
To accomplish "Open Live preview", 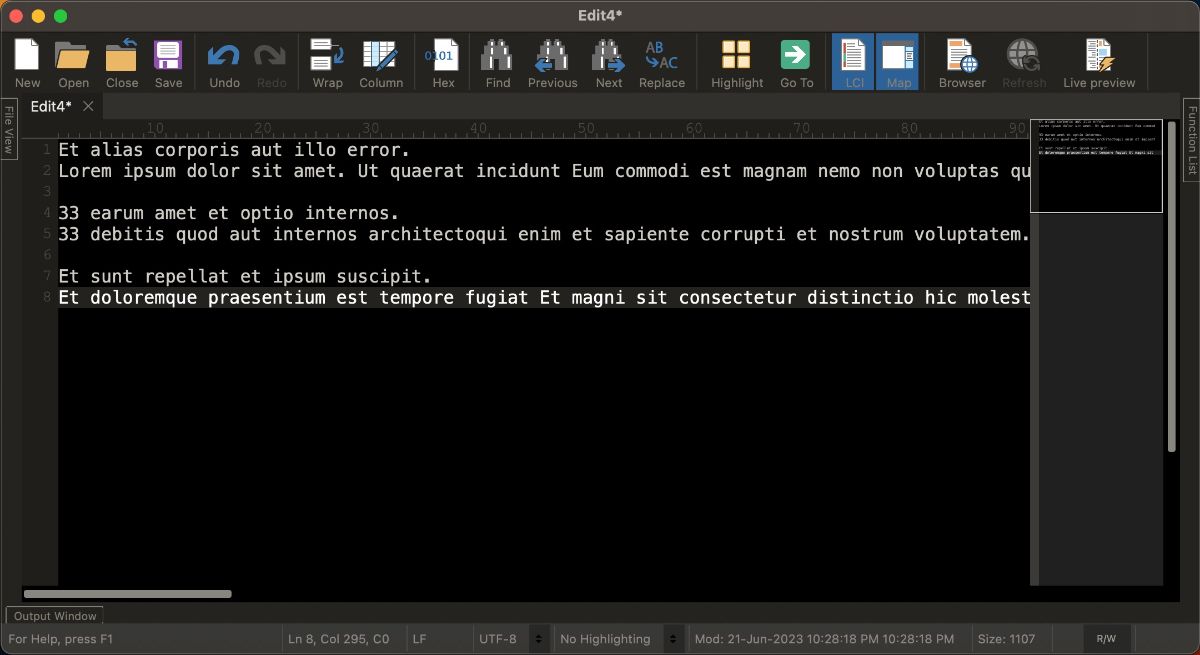I will pos(1099,62).
